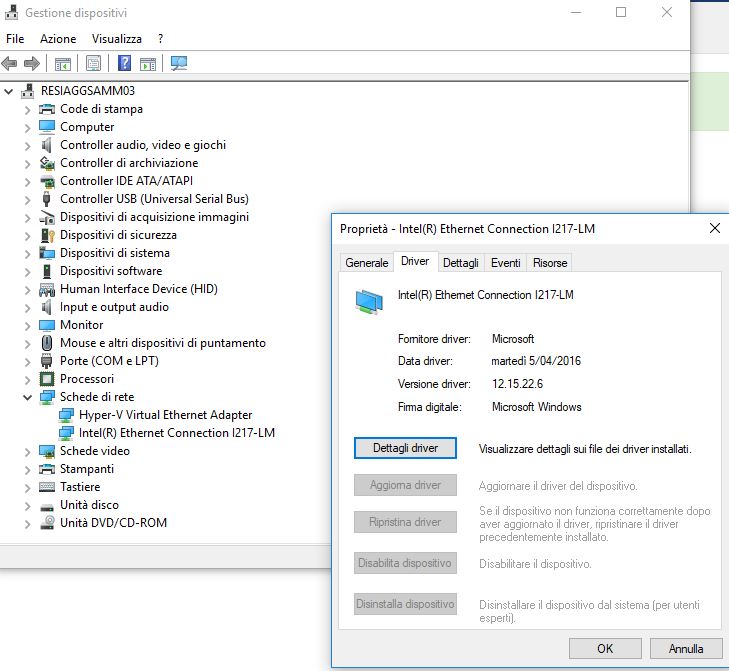Expand the Unità disco node
The image size is (729, 671).
tap(27, 505)
